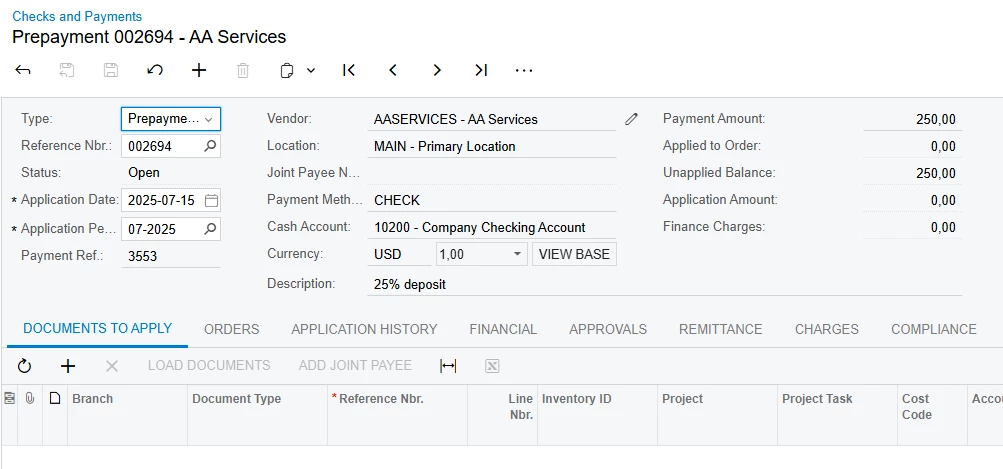Image resolution: width=1003 pixels, height=469 pixels.
Task: Go to the first record
Action: click(349, 70)
